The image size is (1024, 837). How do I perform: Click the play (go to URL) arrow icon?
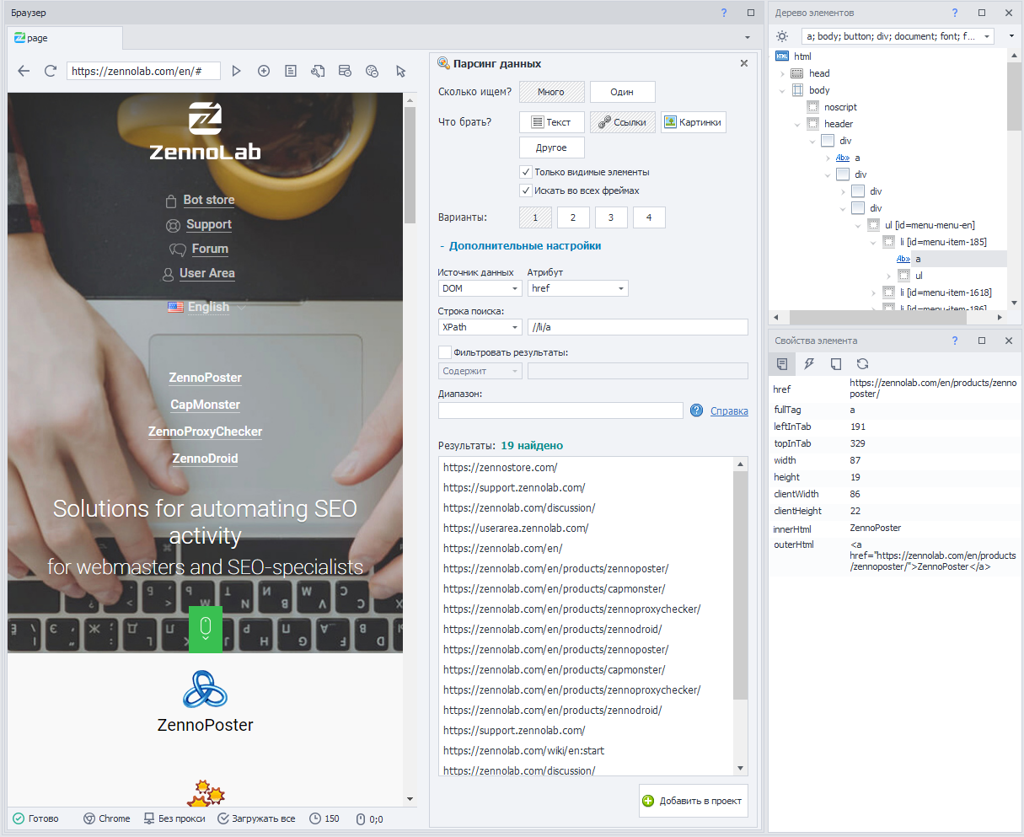[x=236, y=71]
